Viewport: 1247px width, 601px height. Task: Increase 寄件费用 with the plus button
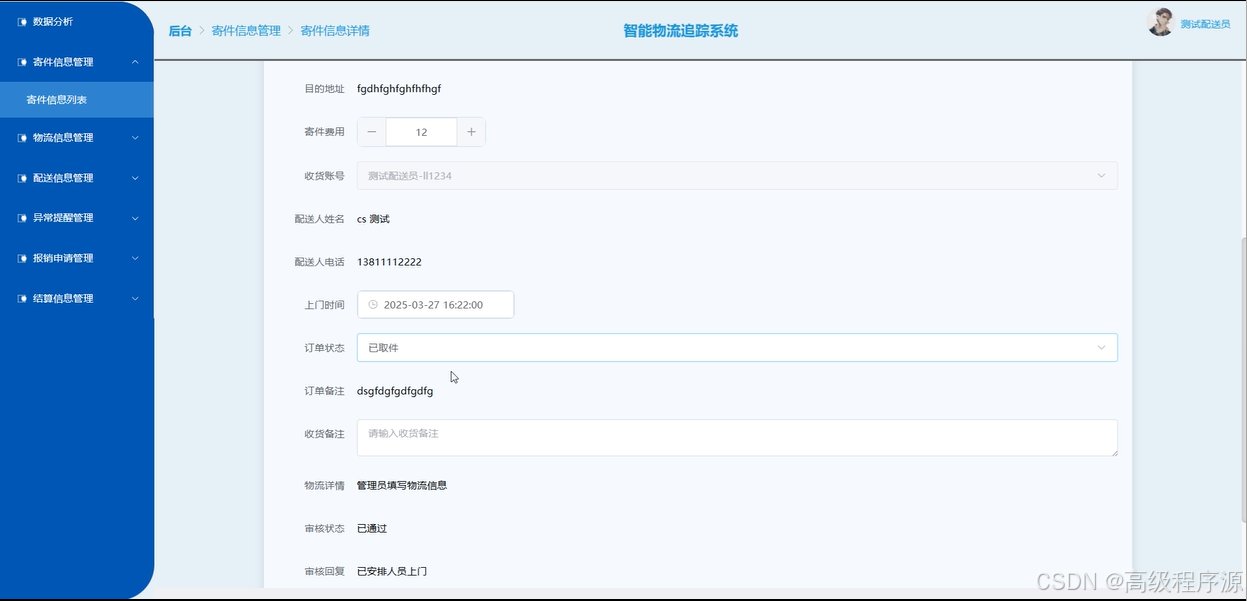point(471,132)
